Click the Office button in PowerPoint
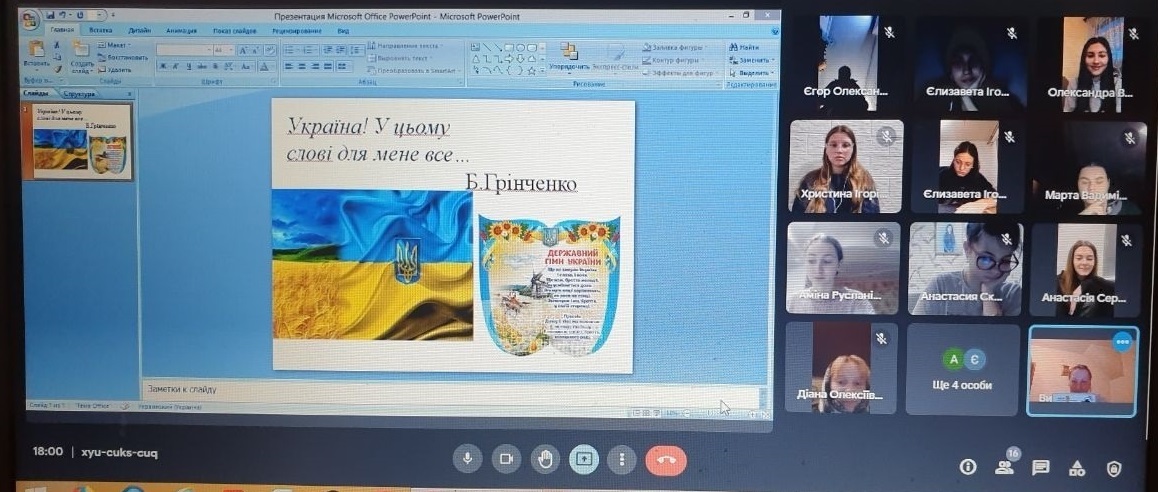 pyautogui.click(x=31, y=19)
